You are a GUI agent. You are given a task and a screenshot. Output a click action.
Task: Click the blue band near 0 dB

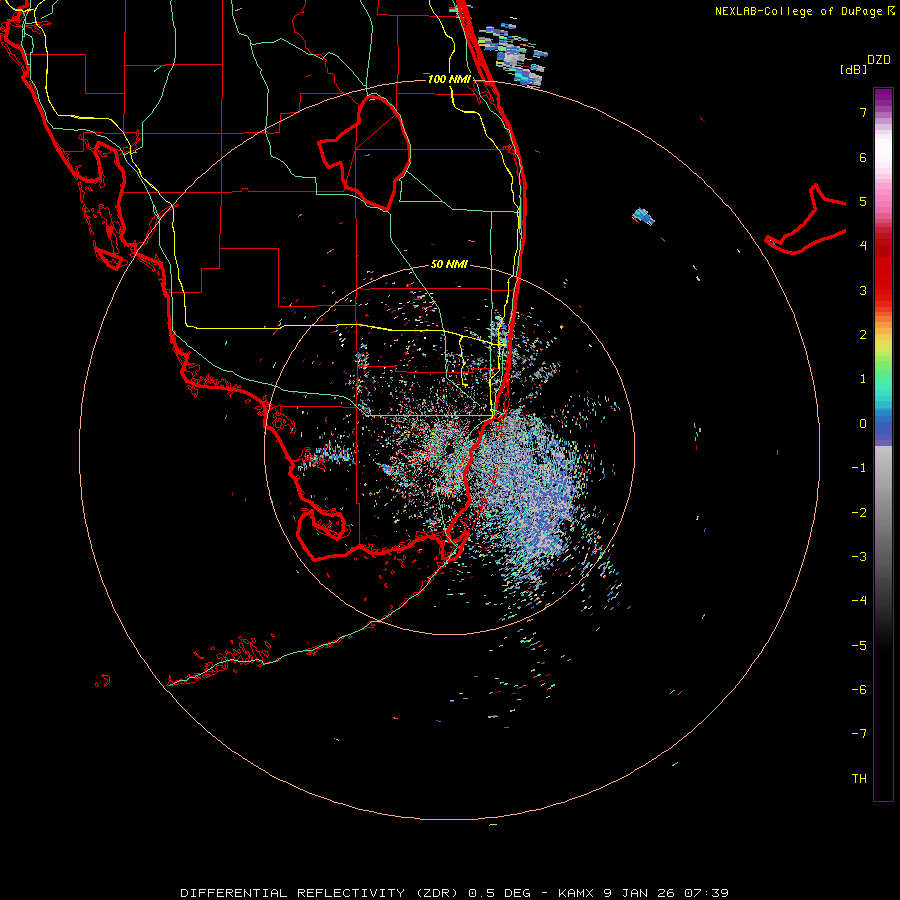pos(883,428)
